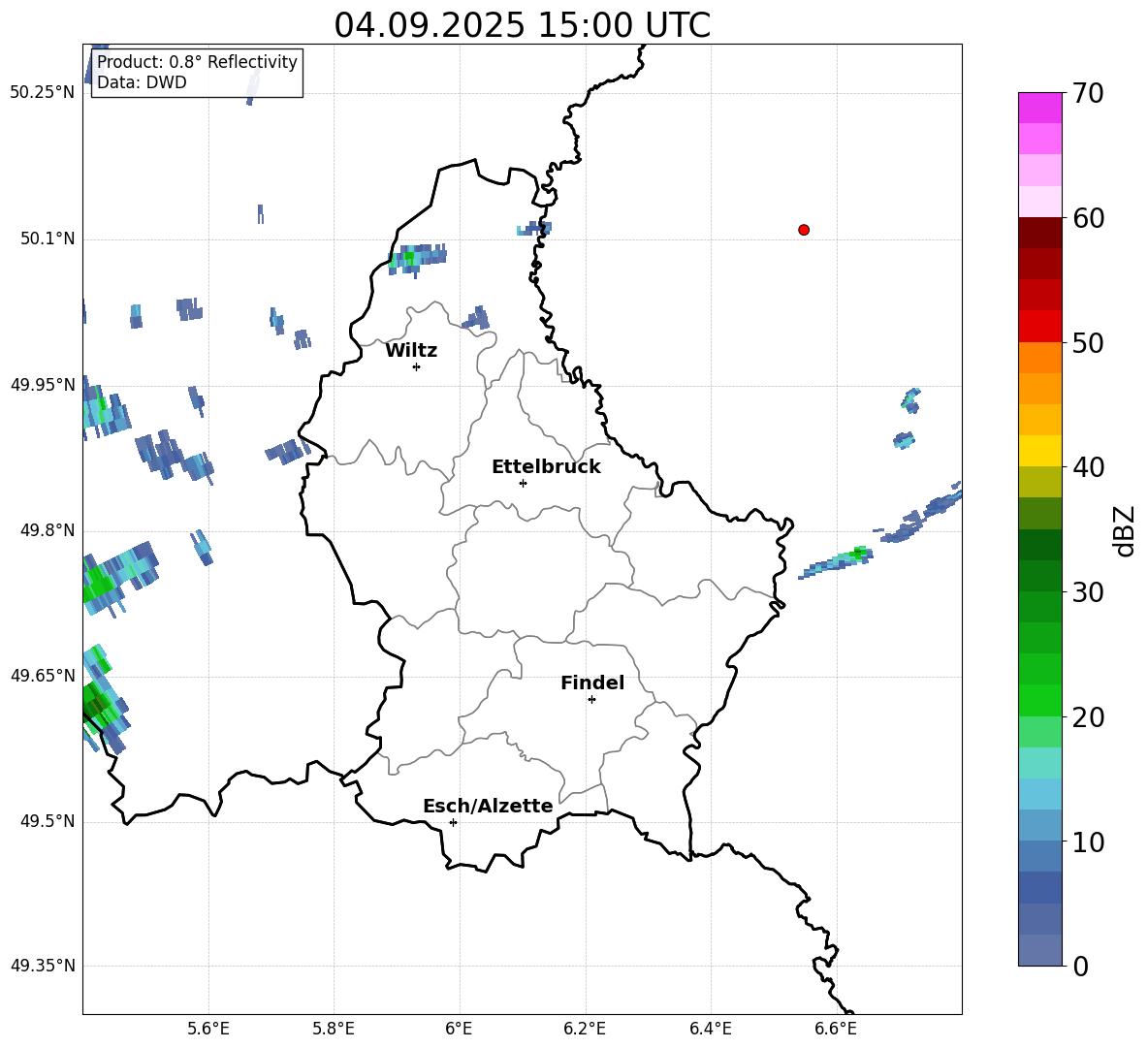
Task: Click the 6°E longitude label
Action: (x=459, y=1029)
